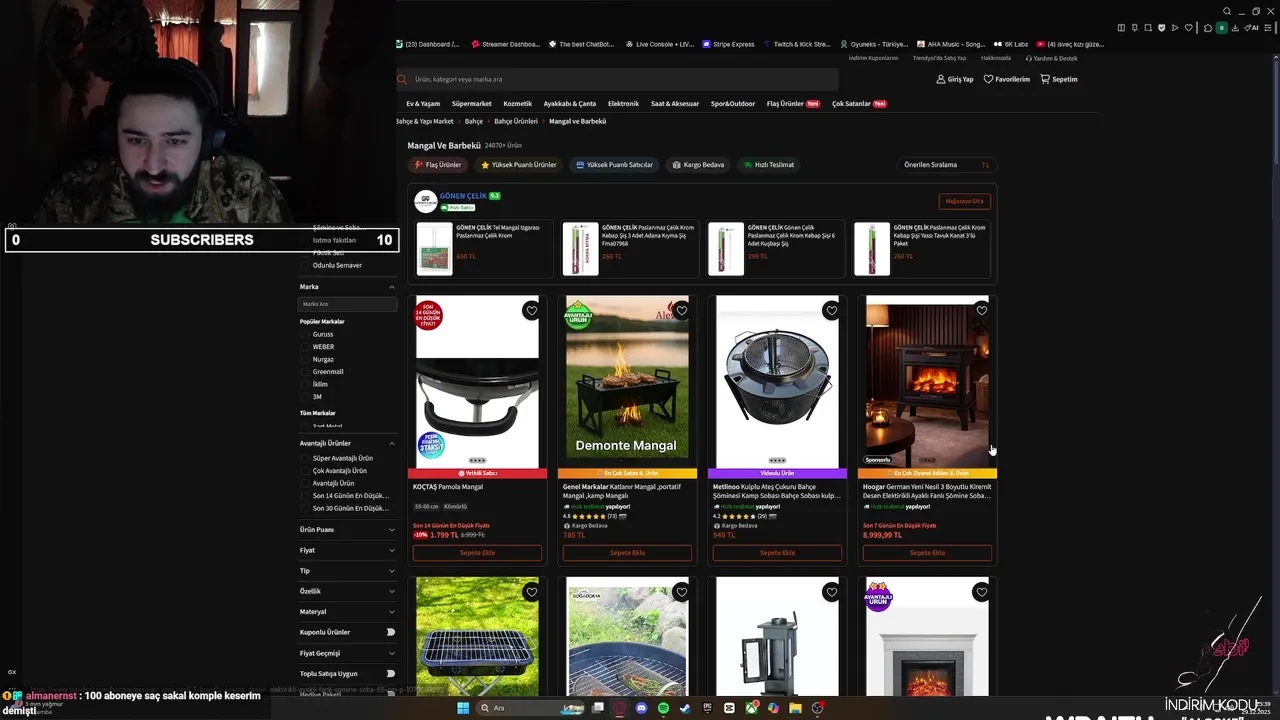Open Epic Games launcher from taskbar
The height and width of the screenshot is (720, 1280).
pyautogui.click(x=707, y=708)
